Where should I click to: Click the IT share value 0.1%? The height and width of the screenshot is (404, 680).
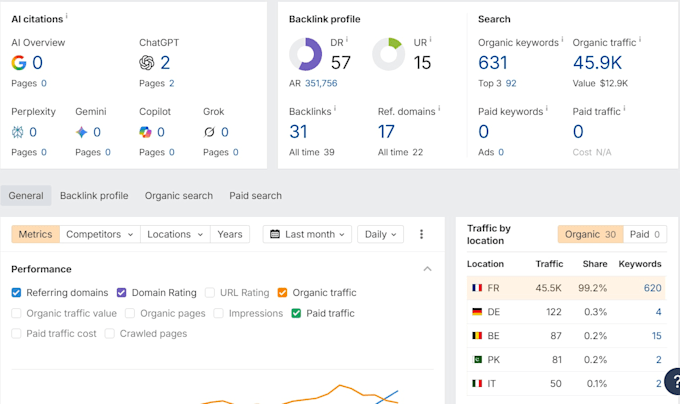click(597, 383)
